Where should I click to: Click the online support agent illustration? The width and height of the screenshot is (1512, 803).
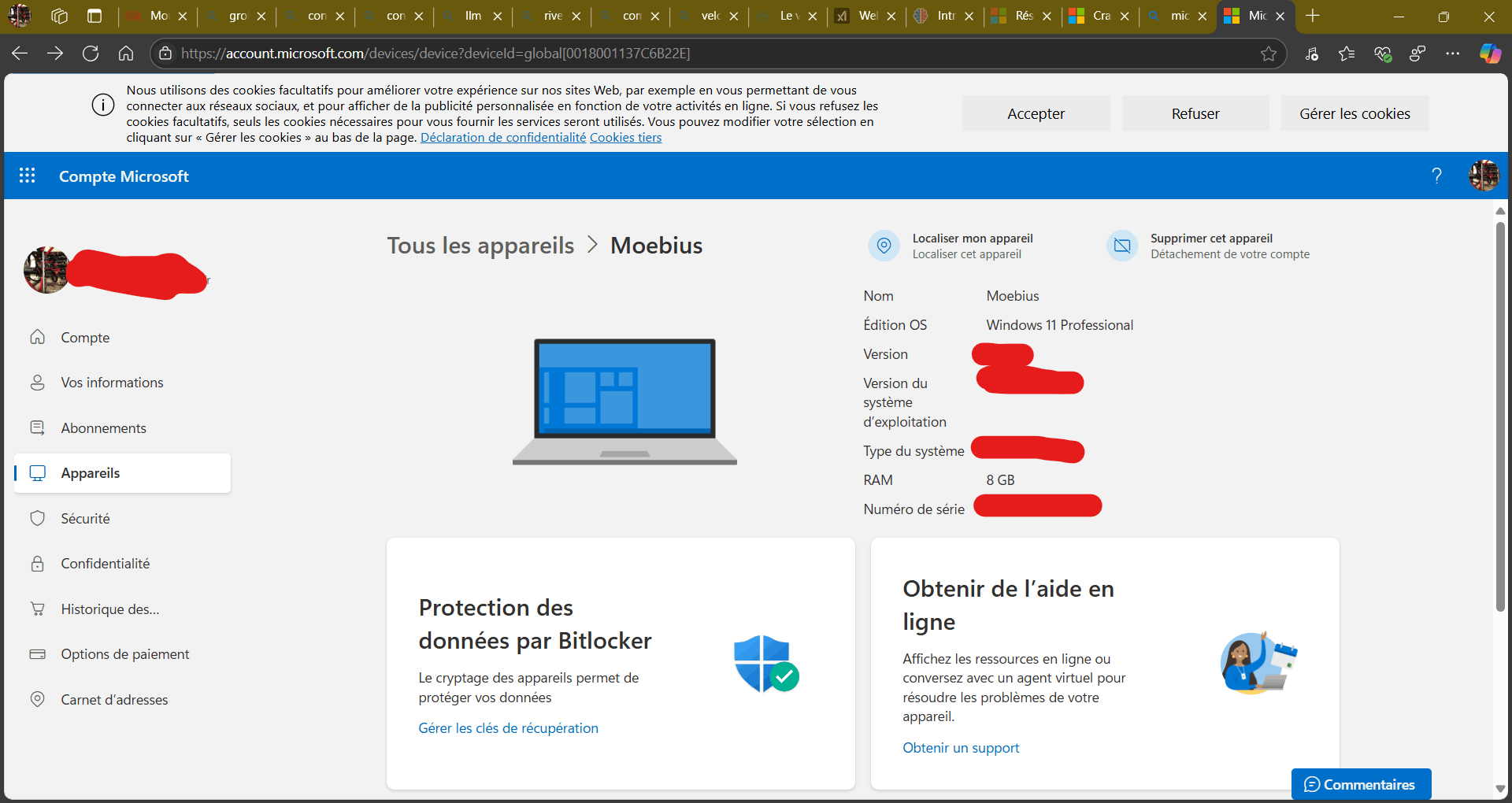(1258, 662)
